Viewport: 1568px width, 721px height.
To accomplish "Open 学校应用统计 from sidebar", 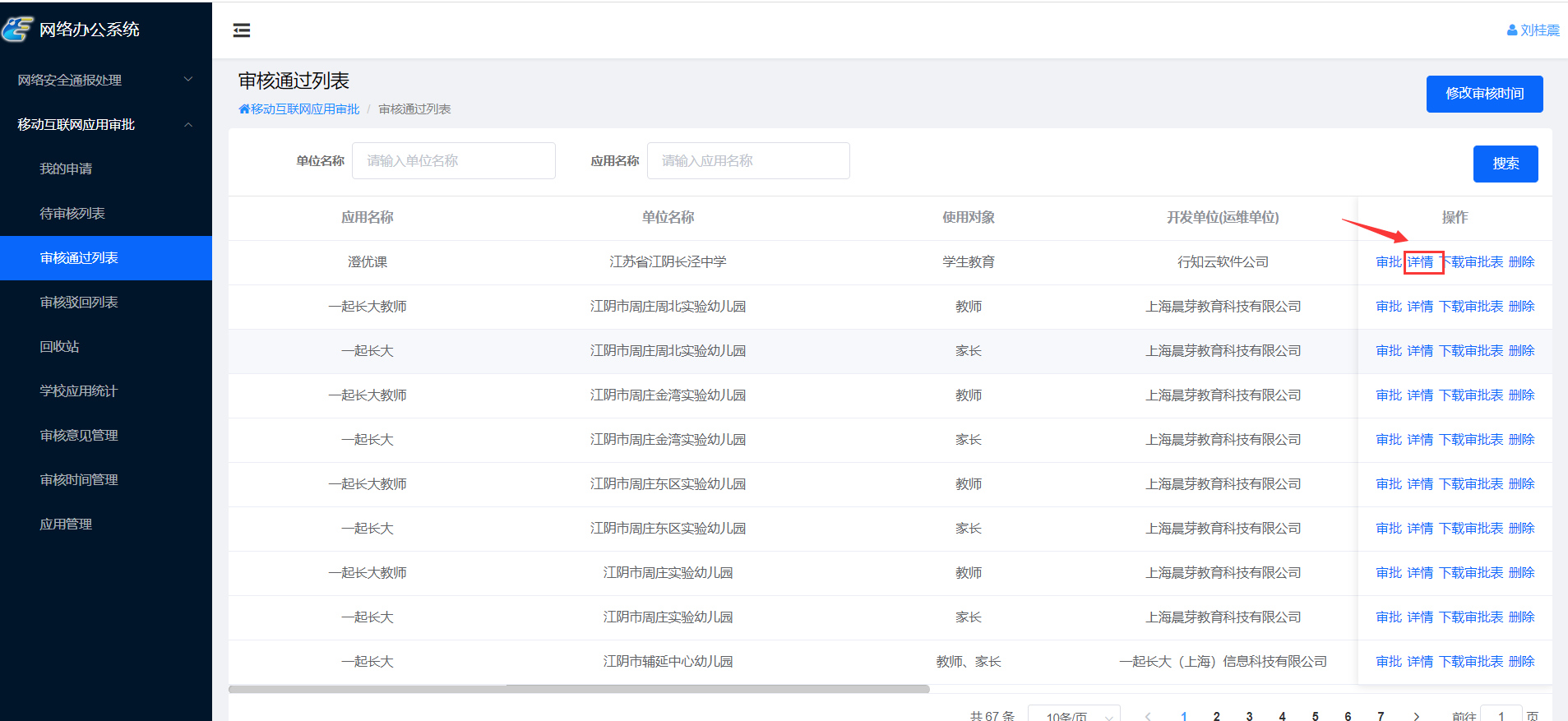I will click(x=79, y=391).
